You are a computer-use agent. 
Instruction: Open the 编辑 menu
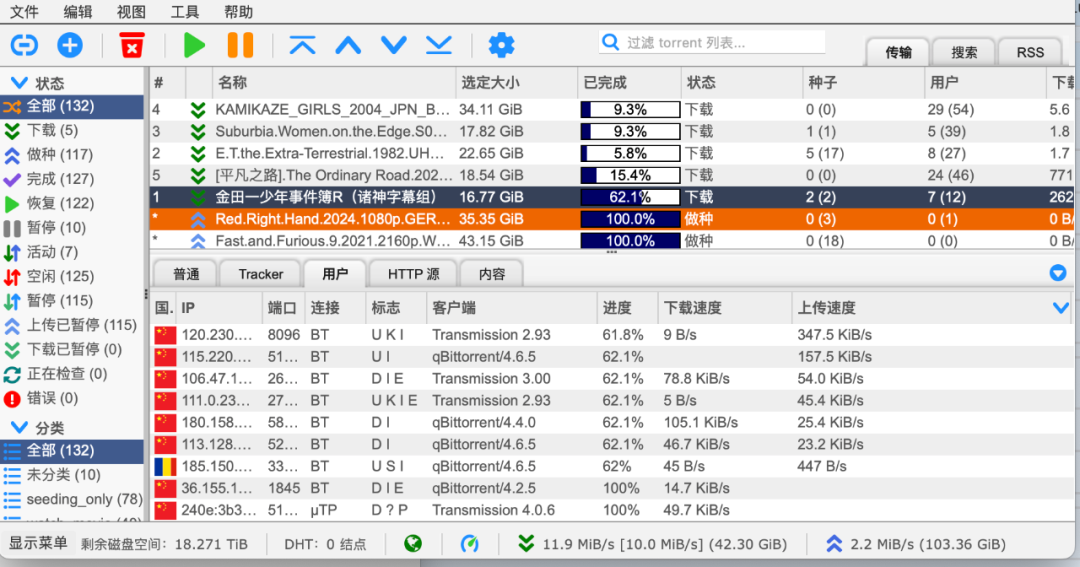point(78,12)
